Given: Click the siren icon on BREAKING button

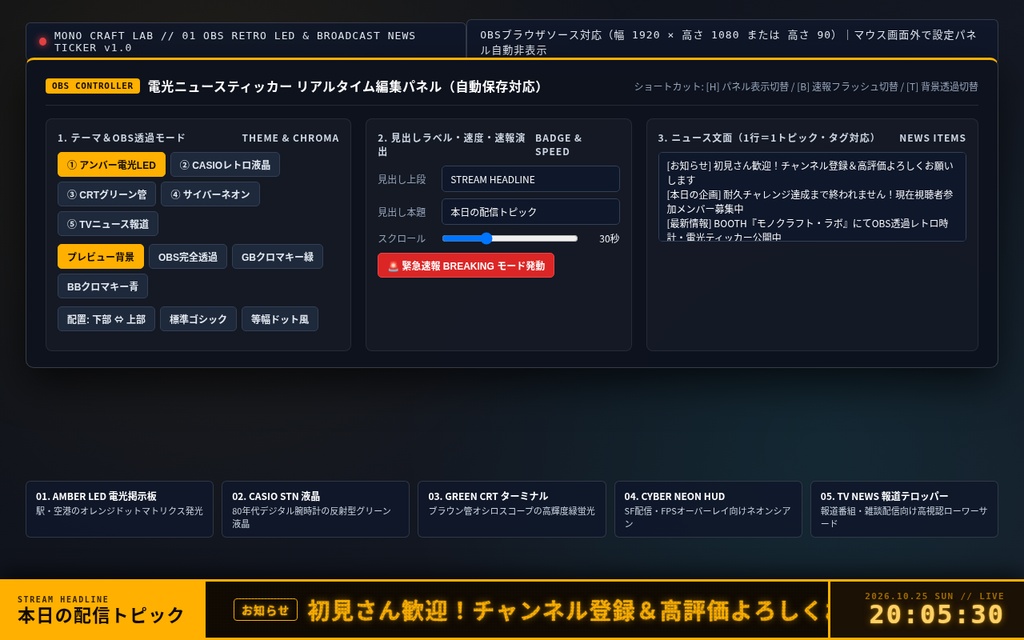Looking at the screenshot, I should point(393,266).
